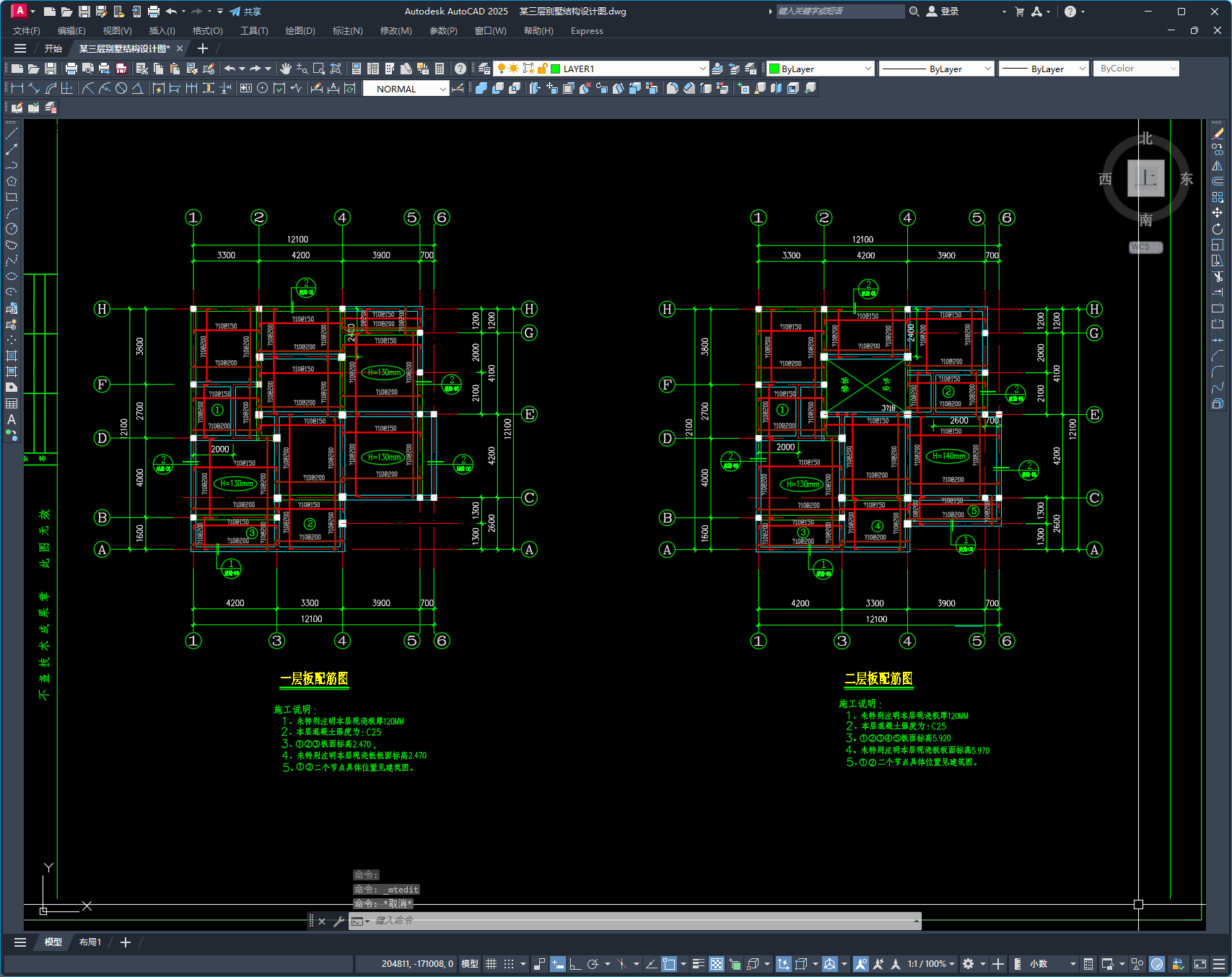Toggle transparency display in status bar
This screenshot has height=977, width=1232.
717,964
